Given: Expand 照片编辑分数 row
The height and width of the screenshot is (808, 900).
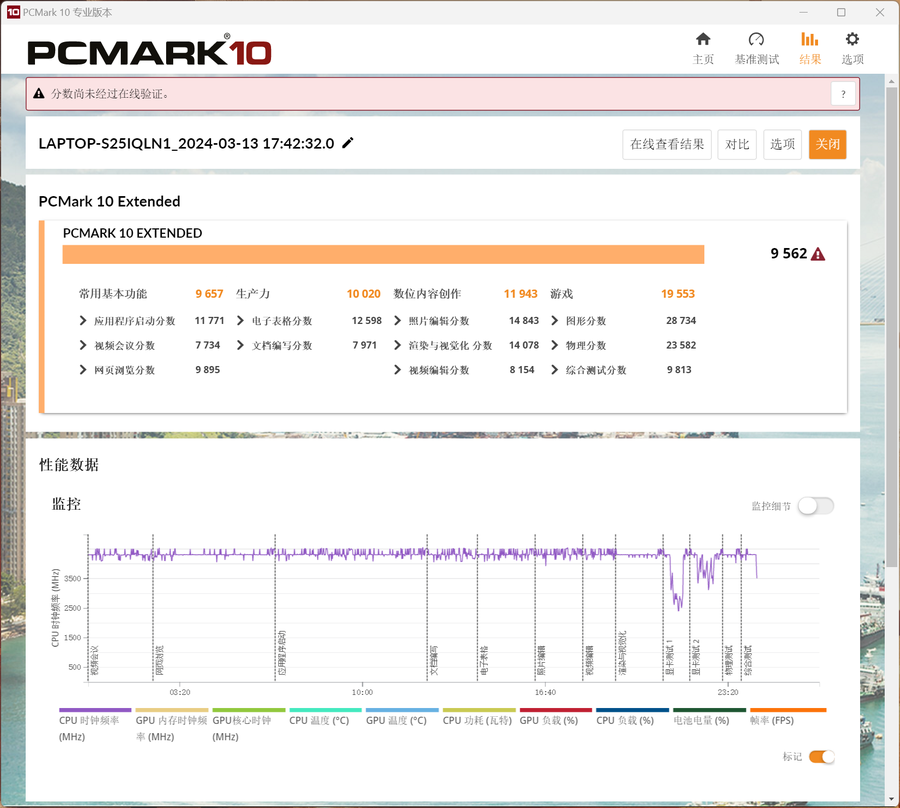Looking at the screenshot, I should pyautogui.click(x=397, y=320).
